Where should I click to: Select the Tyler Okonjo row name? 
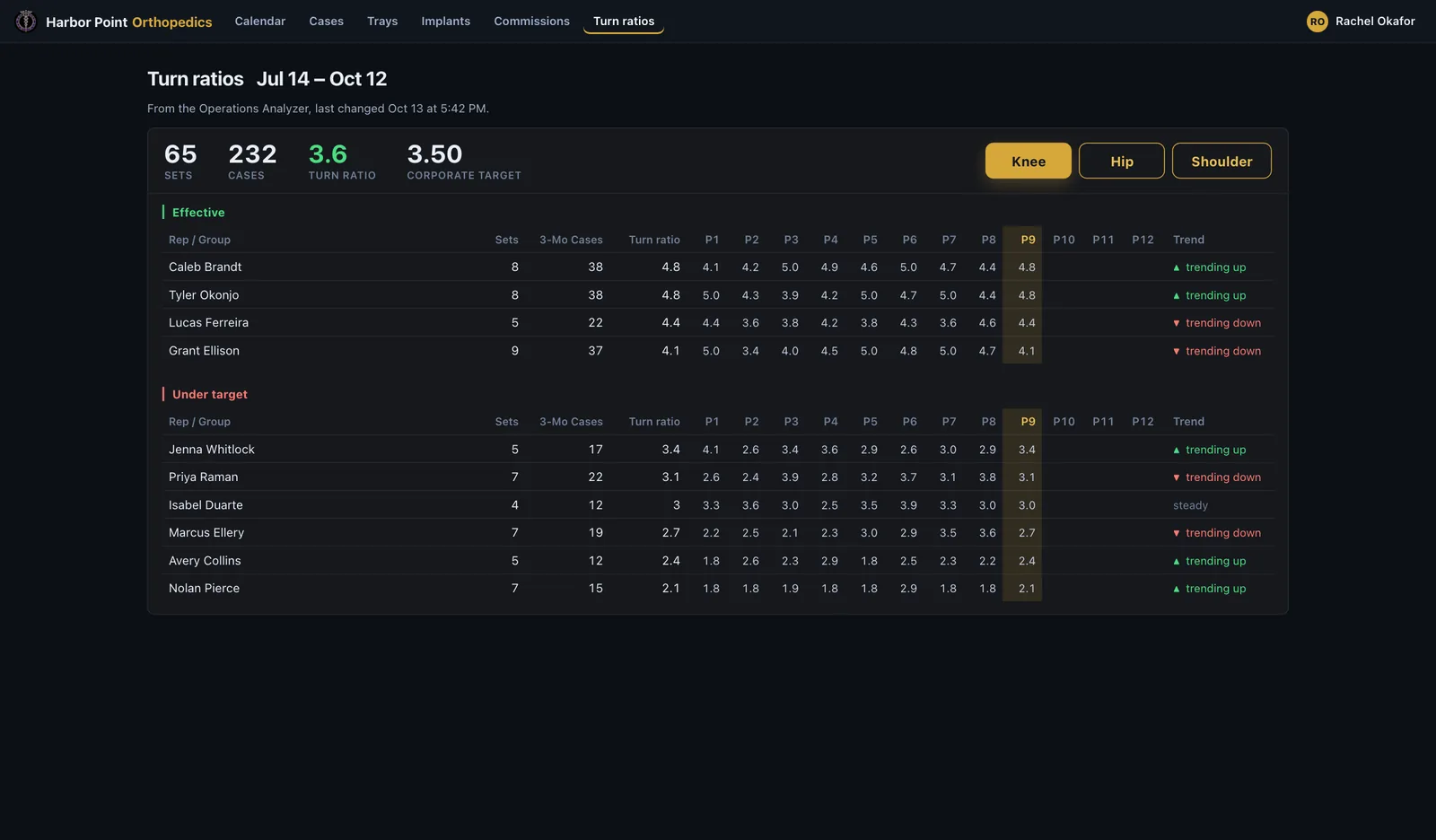tap(204, 295)
